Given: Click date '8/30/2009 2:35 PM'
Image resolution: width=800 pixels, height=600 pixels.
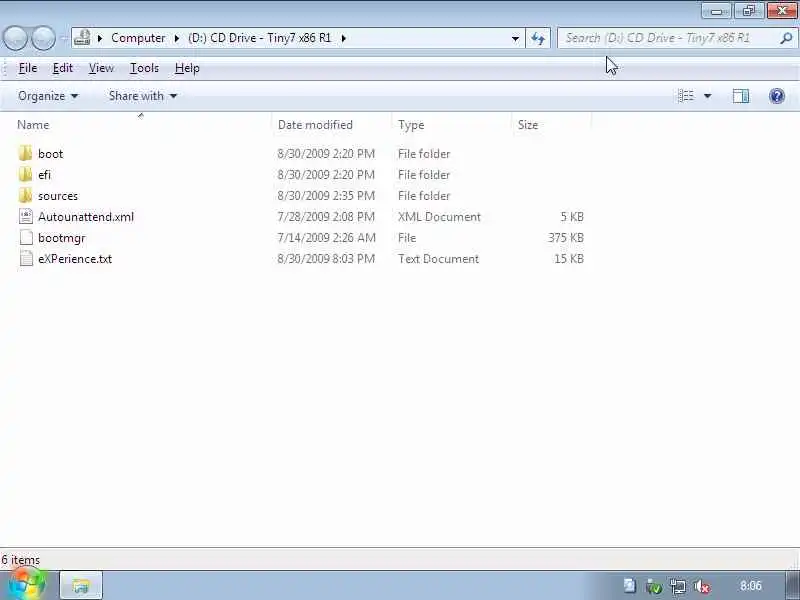Looking at the screenshot, I should pos(326,196).
